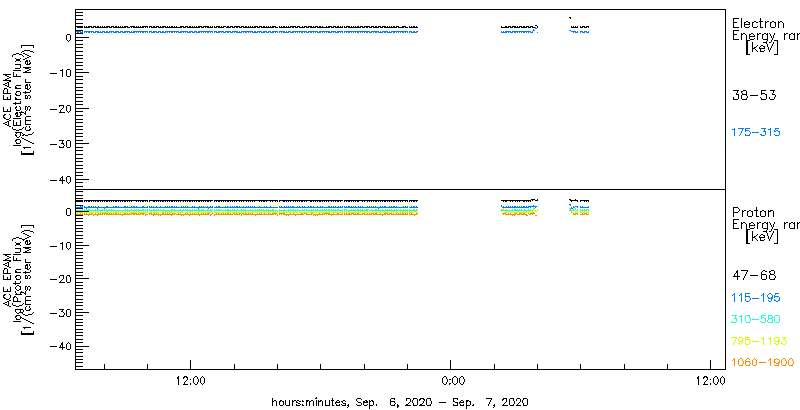The height and width of the screenshot is (410, 800).
Task: Click the blue 115-195 proton legend entry
Action: pyautogui.click(x=756, y=298)
